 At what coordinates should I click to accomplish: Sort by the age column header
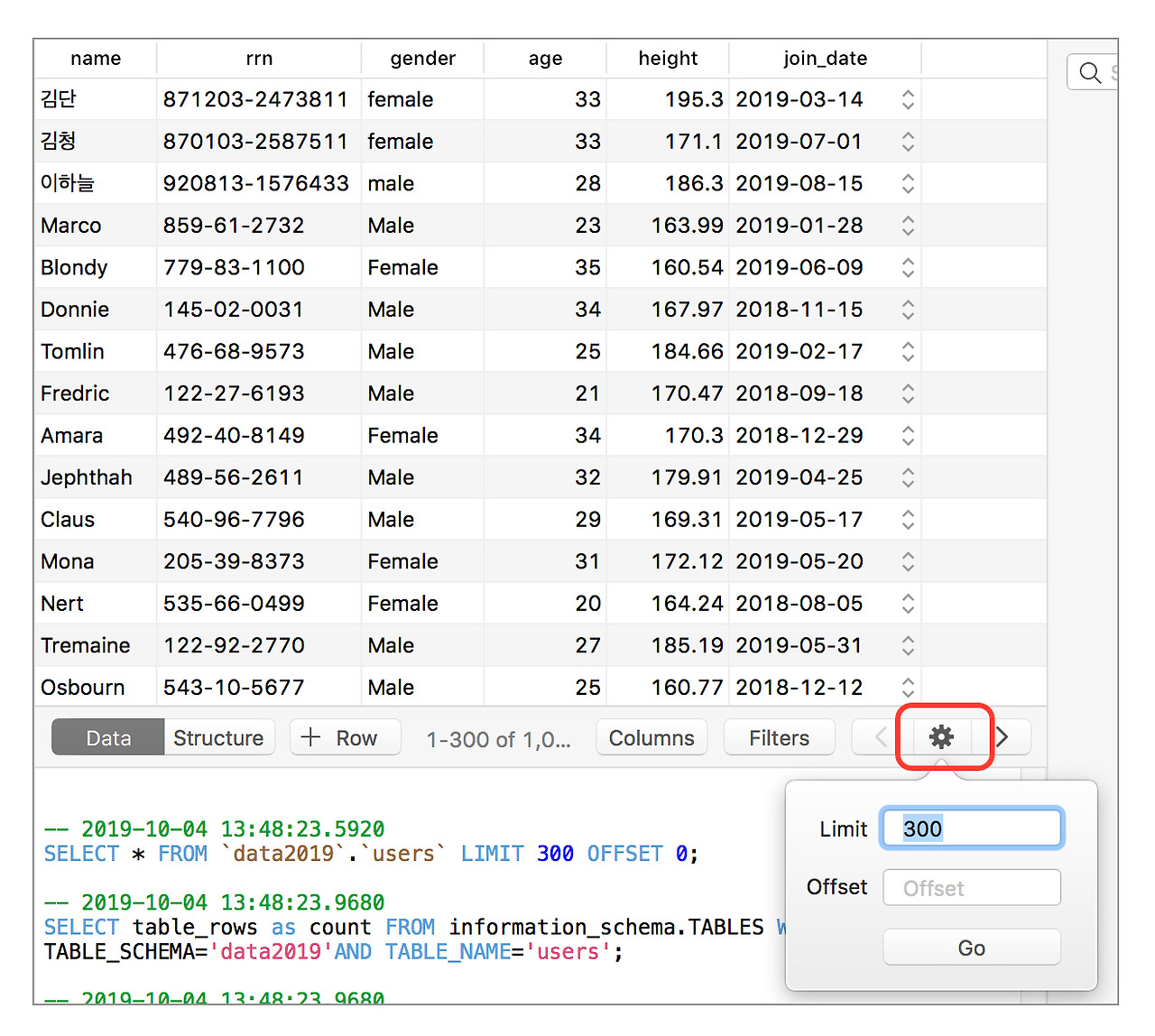pos(545,59)
